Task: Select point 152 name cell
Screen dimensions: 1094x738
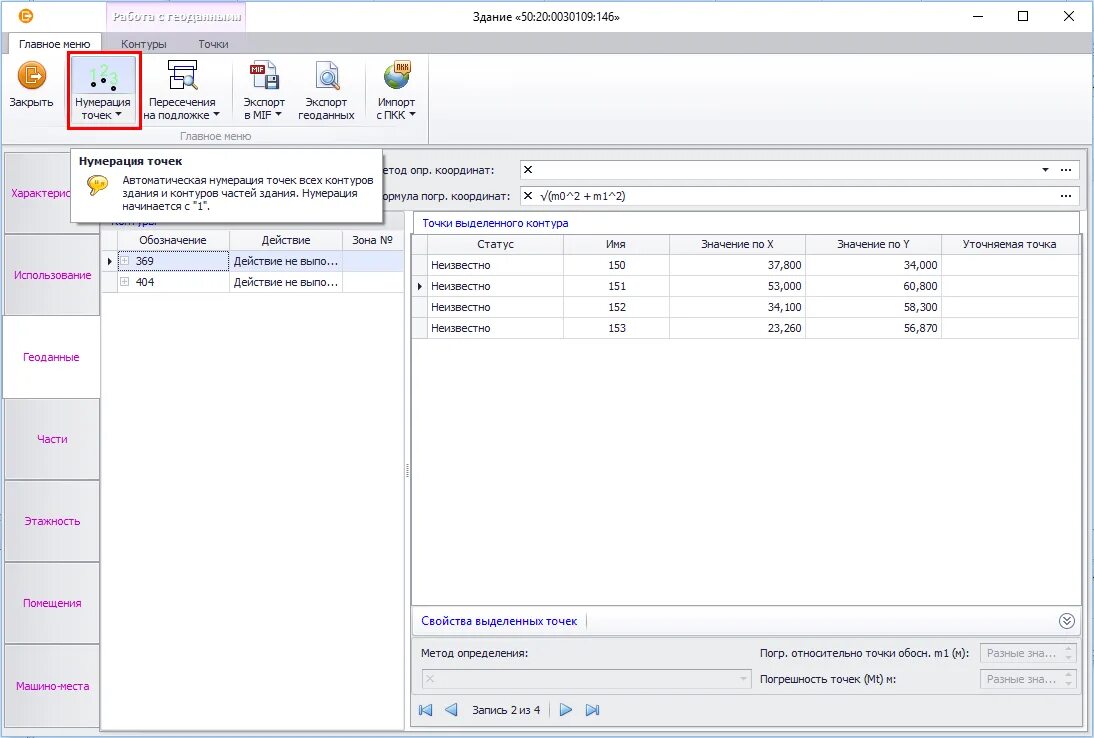Action: tap(616, 307)
